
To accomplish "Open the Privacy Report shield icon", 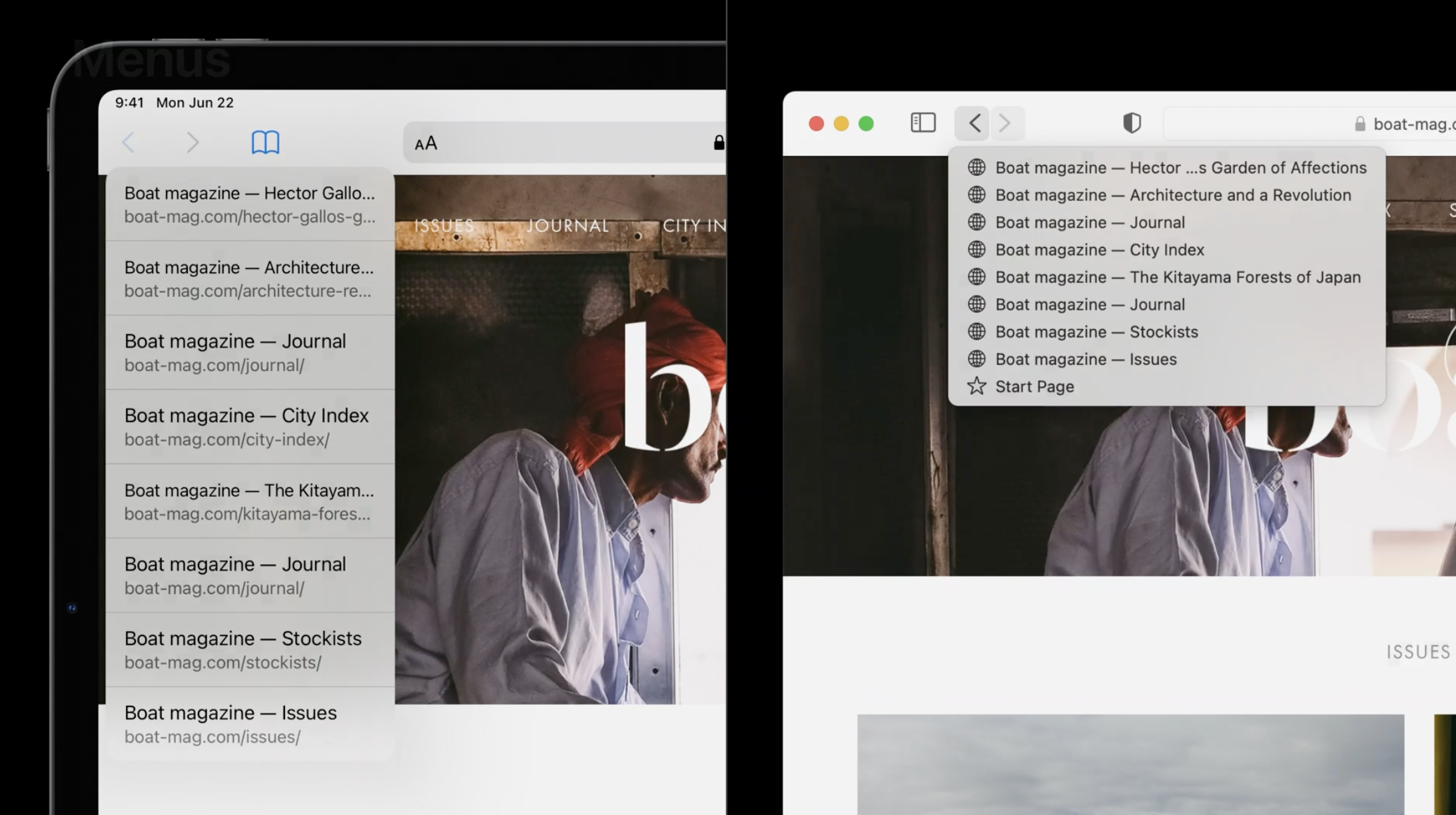I will point(1132,123).
